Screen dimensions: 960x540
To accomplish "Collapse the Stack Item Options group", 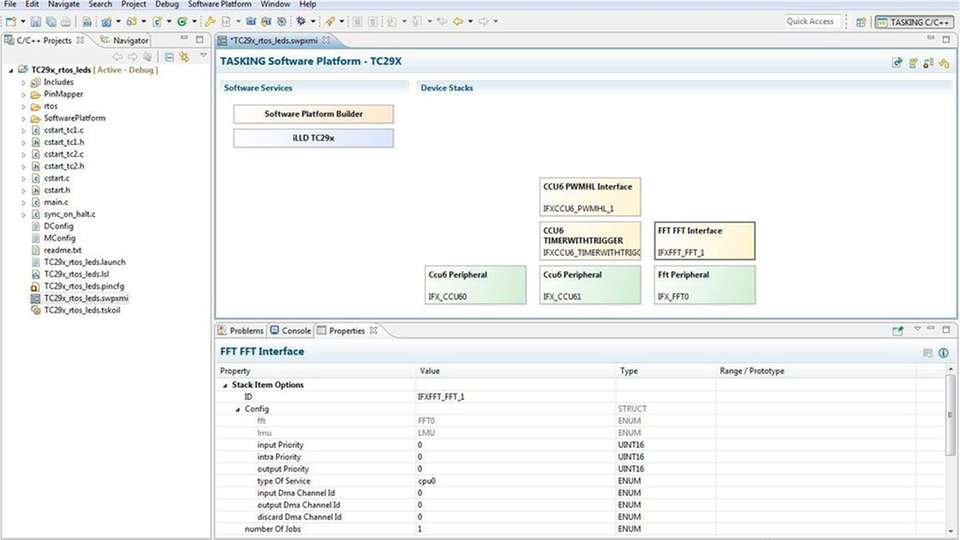I will click(225, 385).
